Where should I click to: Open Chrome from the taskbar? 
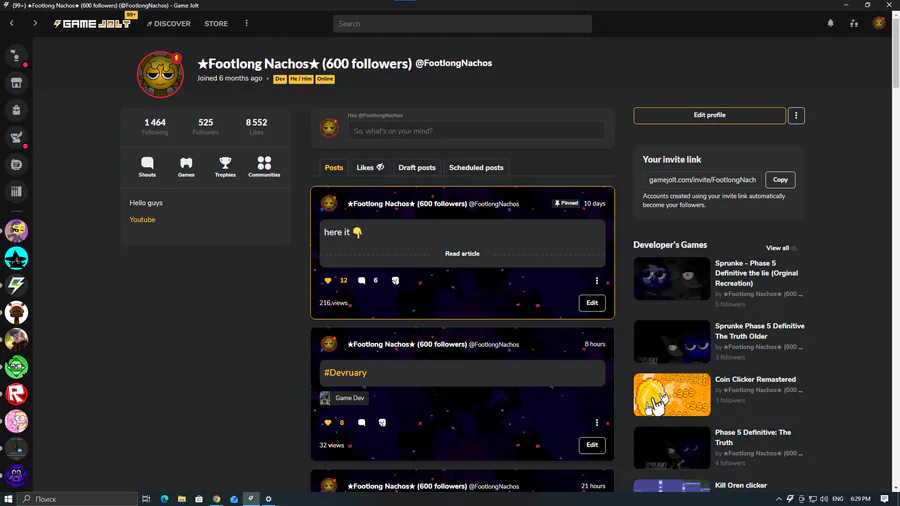point(216,499)
